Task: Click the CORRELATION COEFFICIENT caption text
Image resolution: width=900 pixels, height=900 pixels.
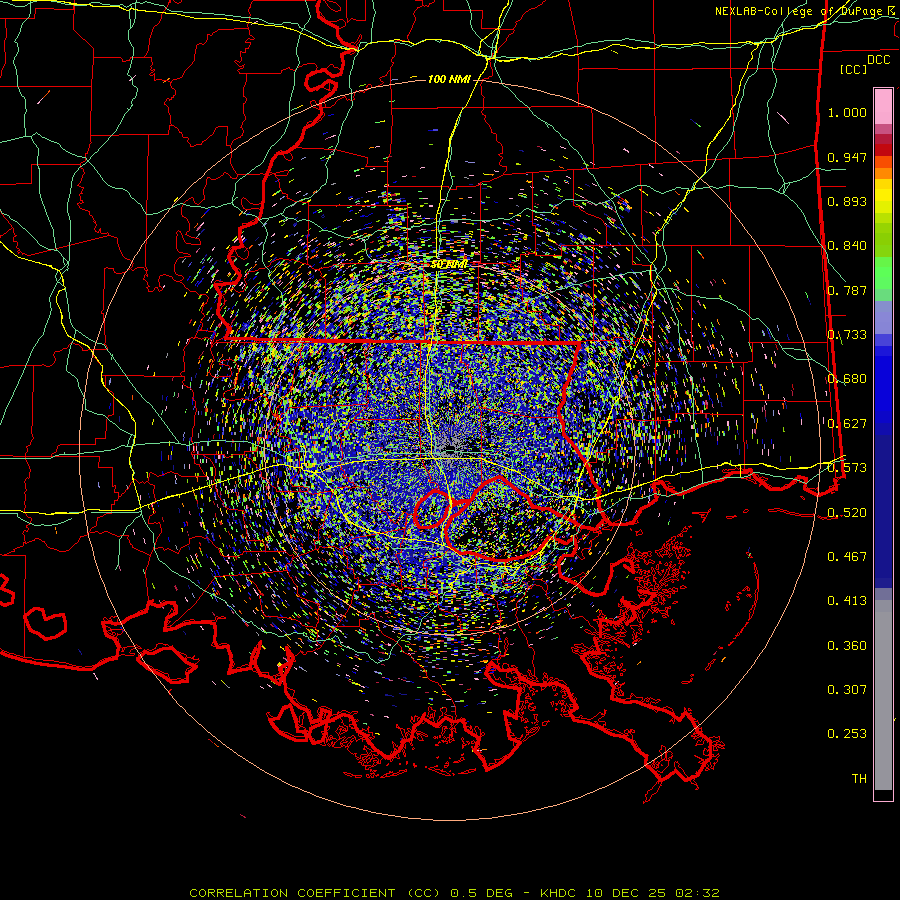Action: [292, 893]
